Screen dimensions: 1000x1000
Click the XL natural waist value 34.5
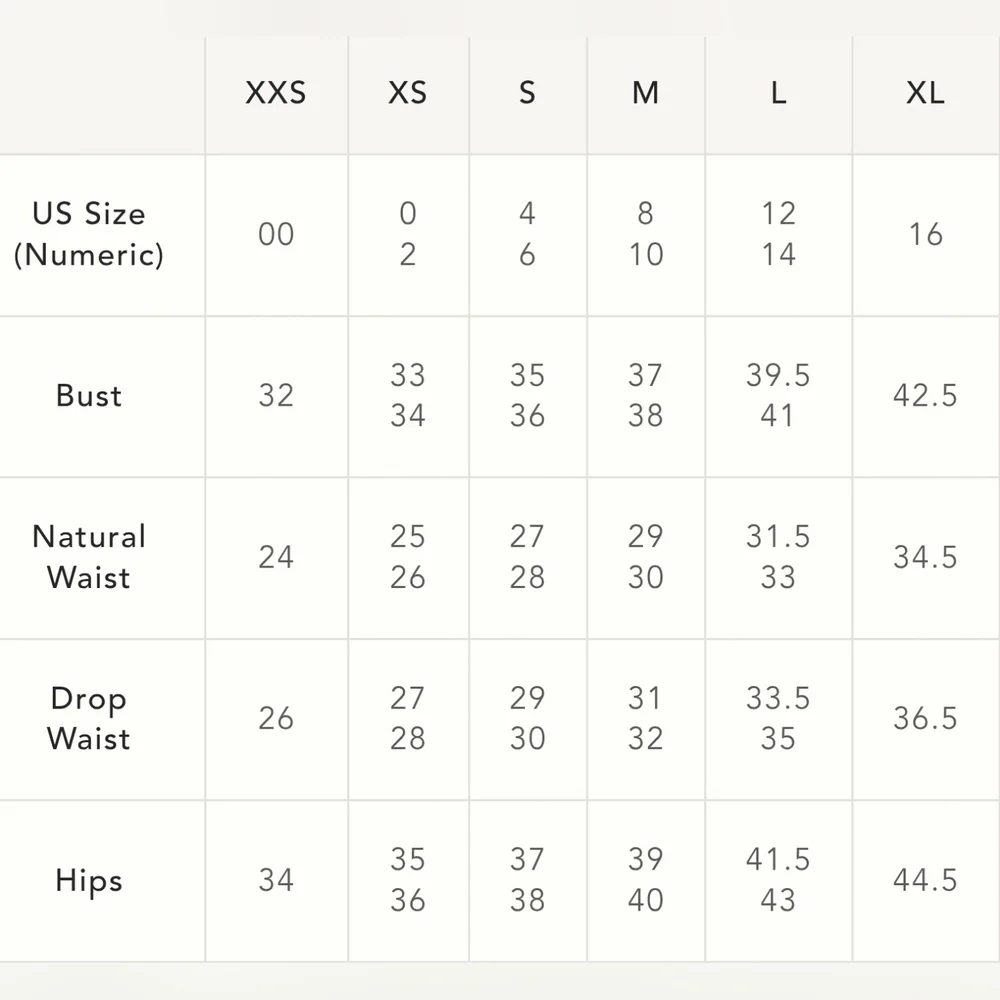925,557
